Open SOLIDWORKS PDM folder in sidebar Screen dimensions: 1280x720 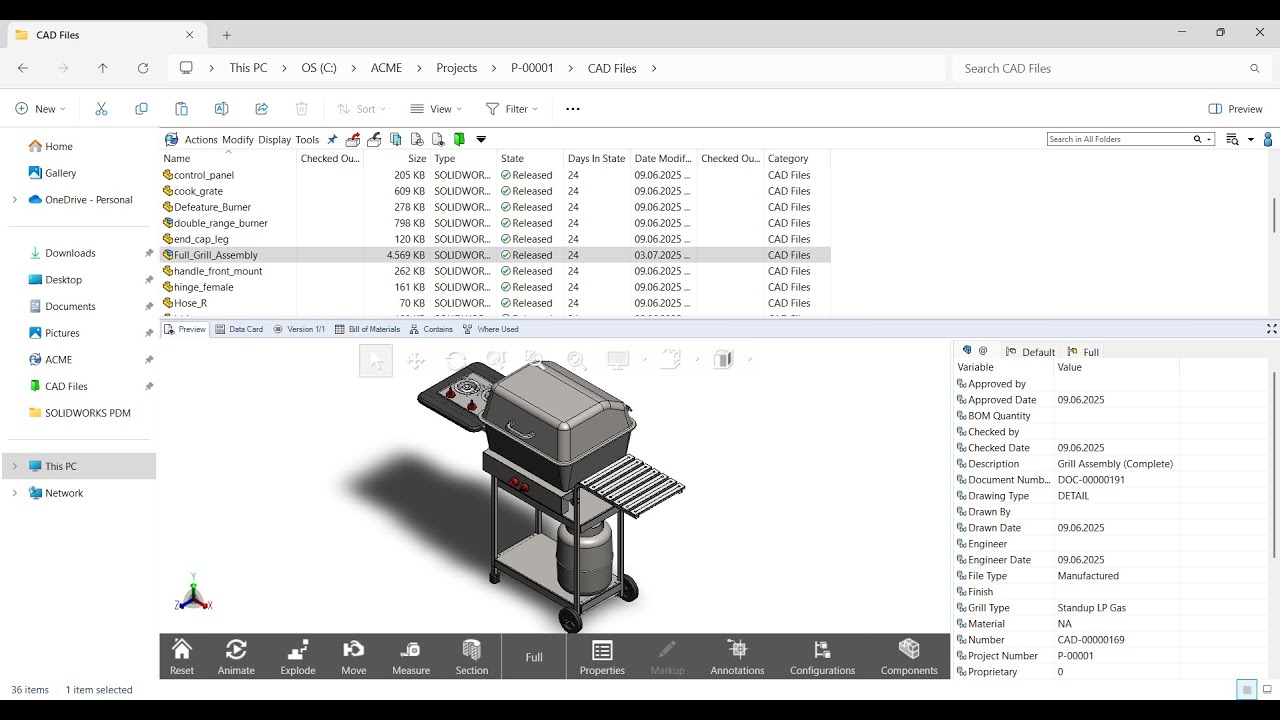coord(80,413)
